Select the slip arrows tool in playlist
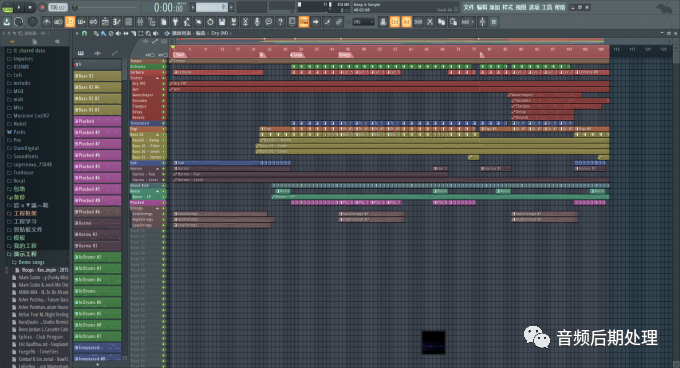 click(x=126, y=33)
